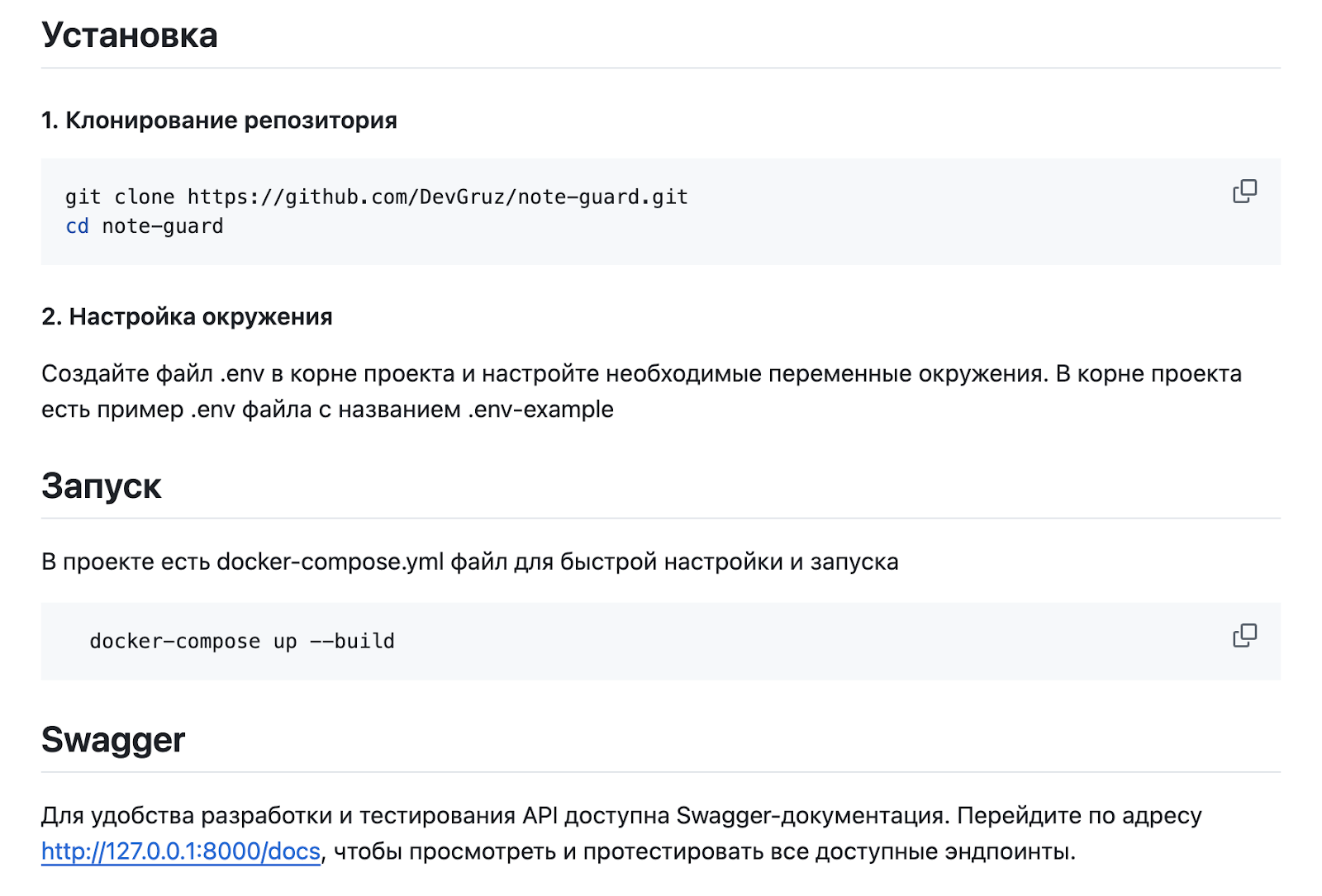
Task: Open the 127.0.0.1:8000/docs link
Action: pyautogui.click(x=181, y=851)
